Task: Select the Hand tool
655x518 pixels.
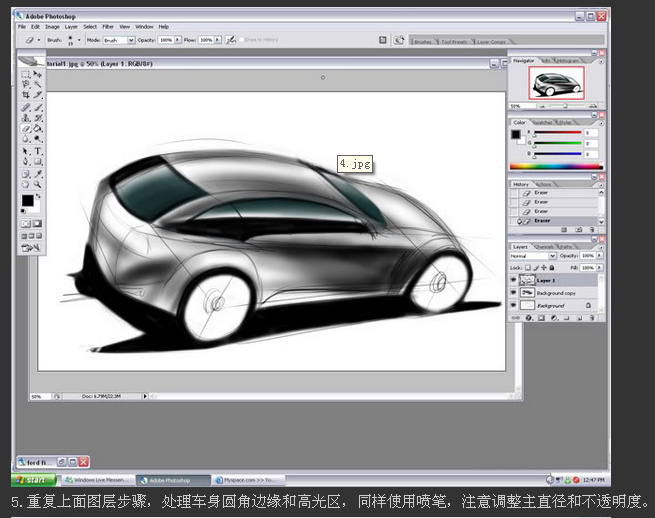Action: point(26,184)
